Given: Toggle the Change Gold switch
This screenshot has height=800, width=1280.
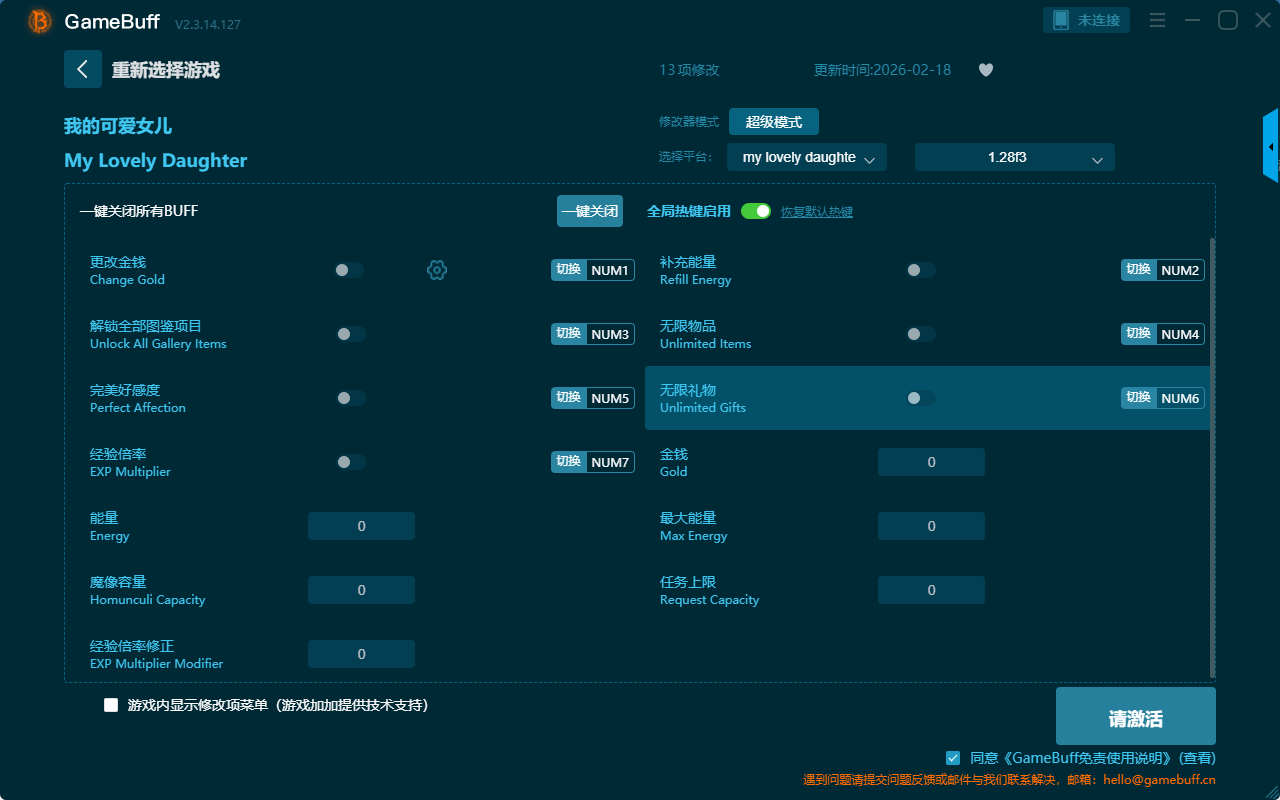Looking at the screenshot, I should point(349,270).
